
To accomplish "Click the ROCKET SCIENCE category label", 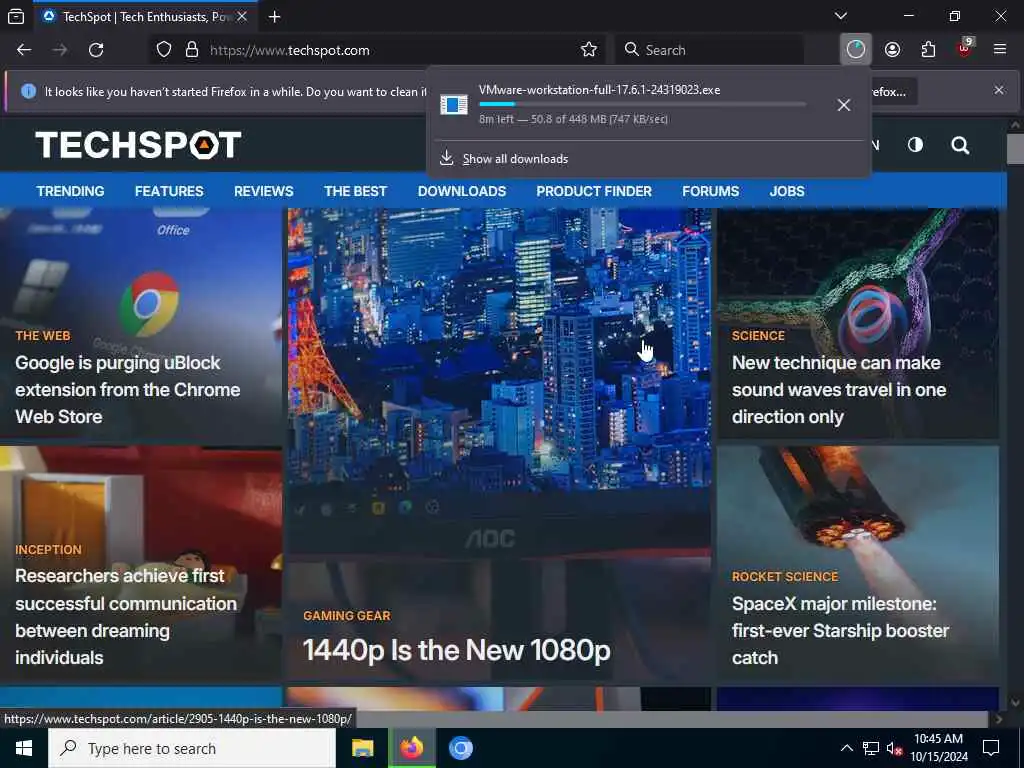I will coord(784,577).
